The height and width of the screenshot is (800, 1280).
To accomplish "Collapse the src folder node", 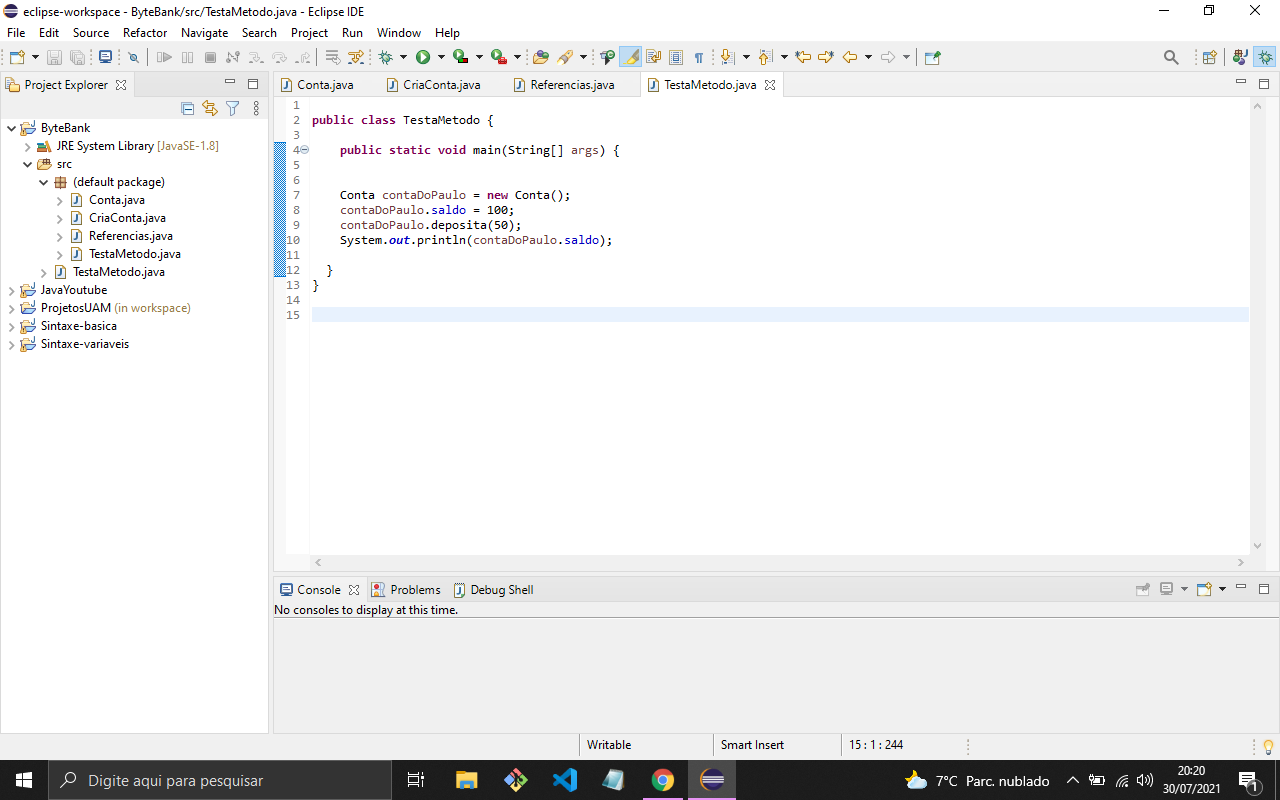I will [27, 164].
